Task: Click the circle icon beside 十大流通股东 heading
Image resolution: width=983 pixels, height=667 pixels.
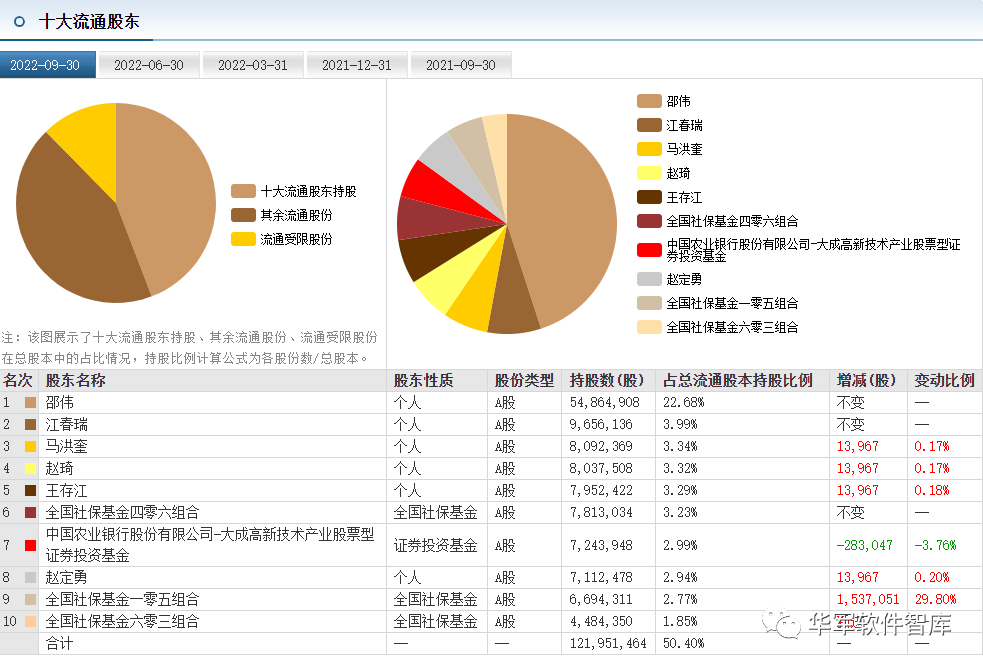Action: pos(19,22)
